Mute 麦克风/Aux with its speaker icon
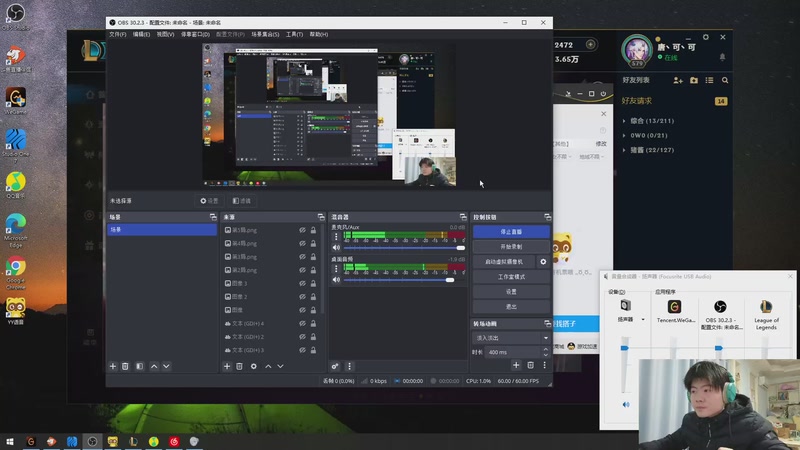 click(336, 248)
